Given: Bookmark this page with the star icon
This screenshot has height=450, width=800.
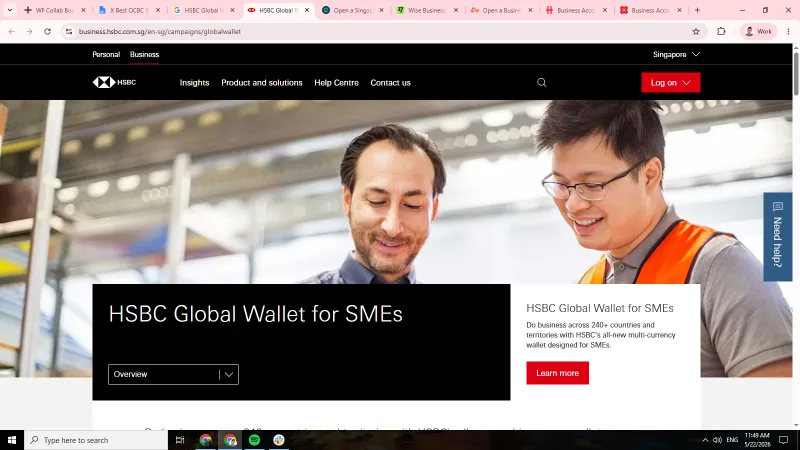Looking at the screenshot, I should [696, 32].
